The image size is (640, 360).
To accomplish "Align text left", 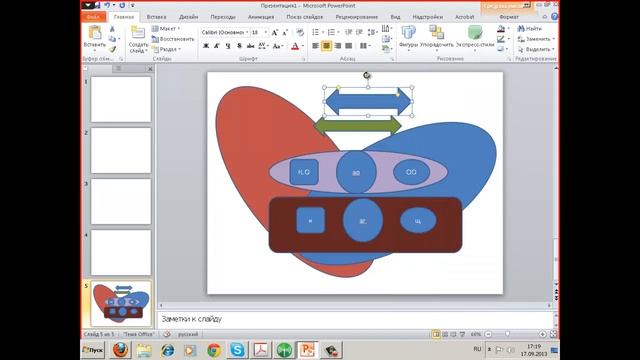I will tap(316, 46).
